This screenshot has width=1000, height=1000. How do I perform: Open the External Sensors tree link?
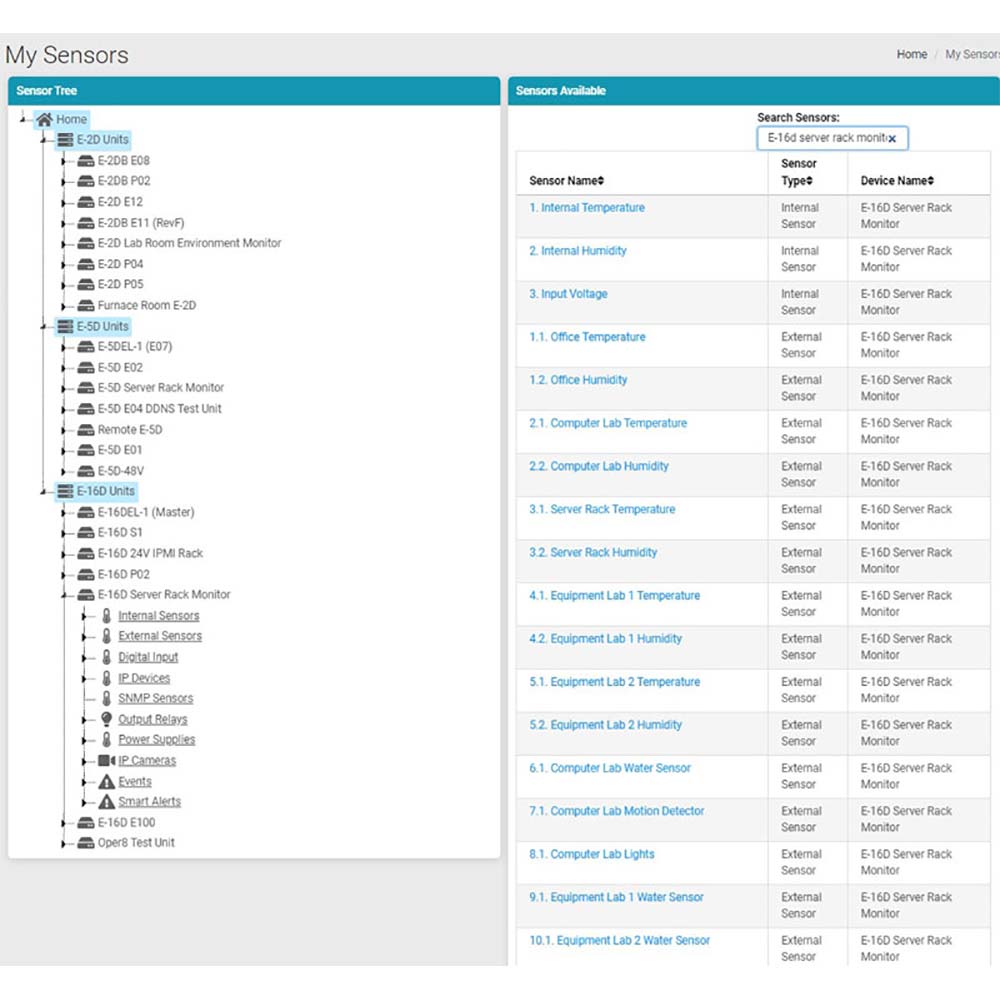[x=159, y=636]
